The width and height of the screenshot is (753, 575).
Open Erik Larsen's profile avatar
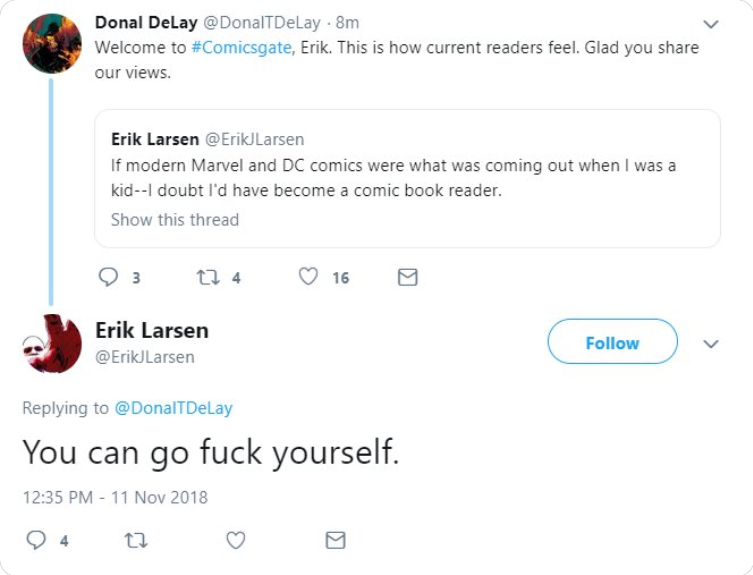click(52, 343)
